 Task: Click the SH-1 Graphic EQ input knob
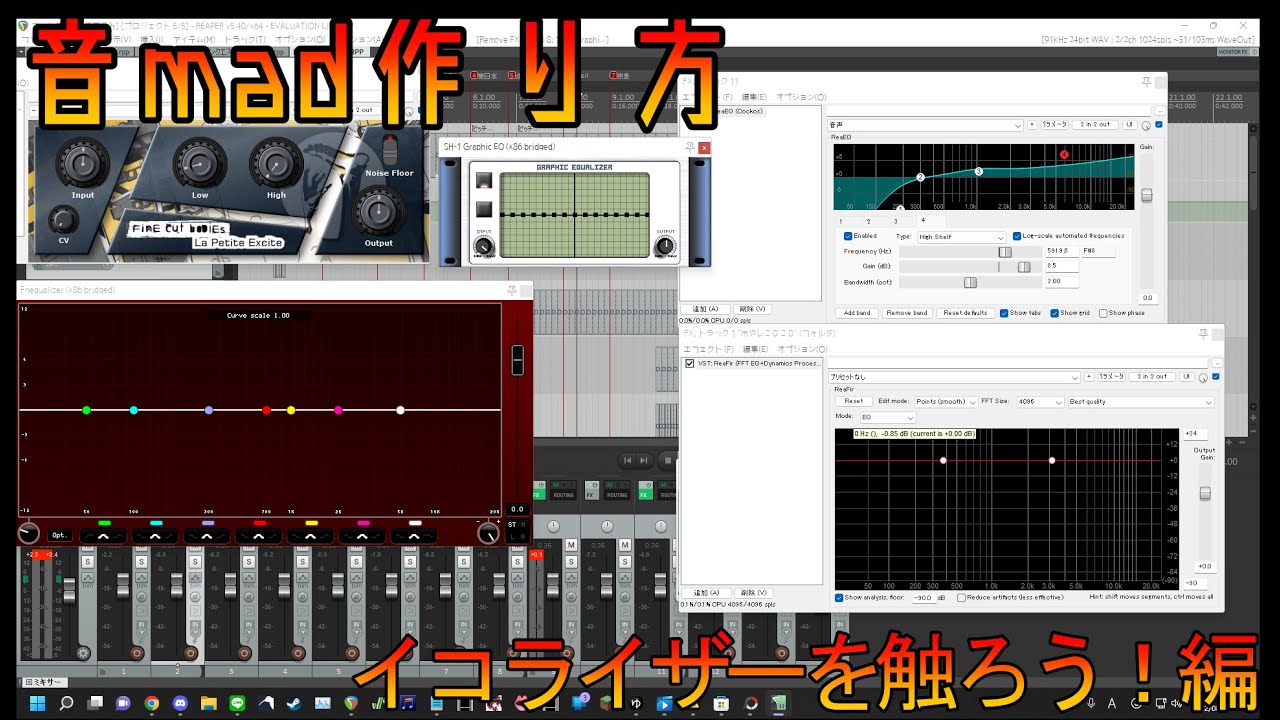click(x=483, y=246)
